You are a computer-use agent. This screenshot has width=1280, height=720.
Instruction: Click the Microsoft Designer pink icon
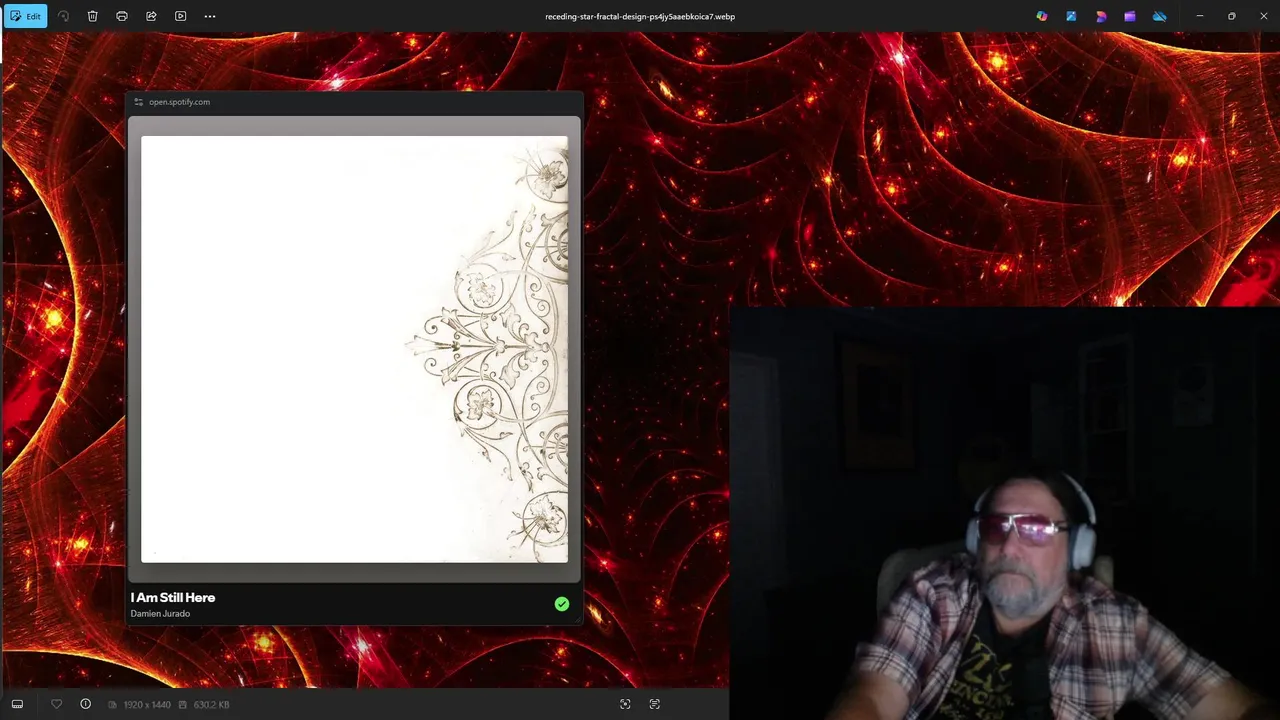click(x=1101, y=16)
